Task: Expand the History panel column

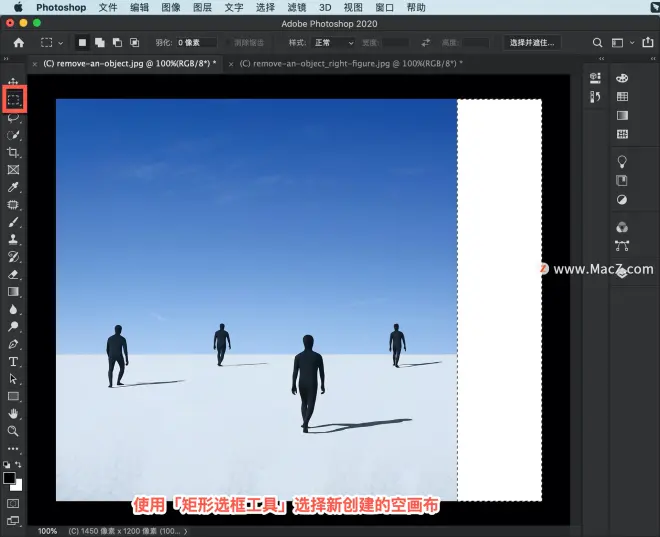Action: click(601, 58)
